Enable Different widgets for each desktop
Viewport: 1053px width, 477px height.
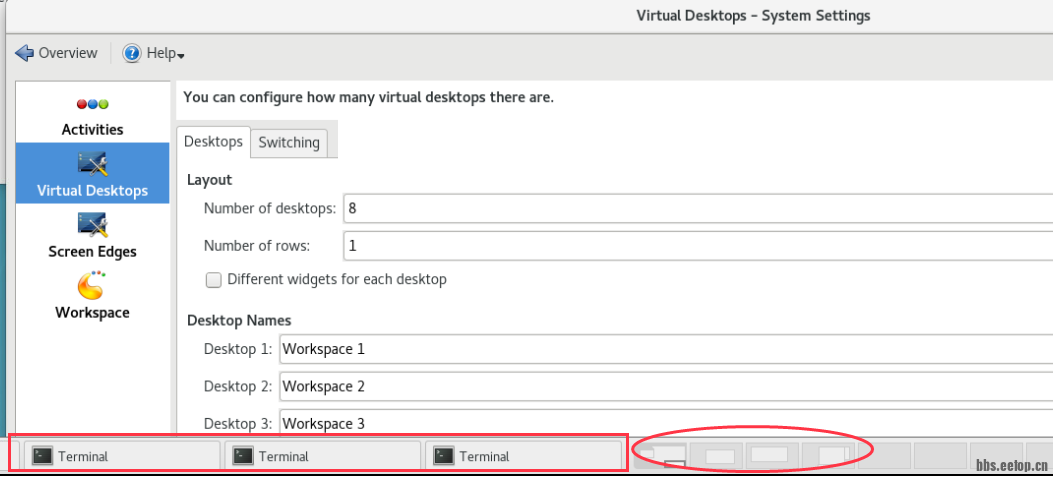click(x=213, y=280)
